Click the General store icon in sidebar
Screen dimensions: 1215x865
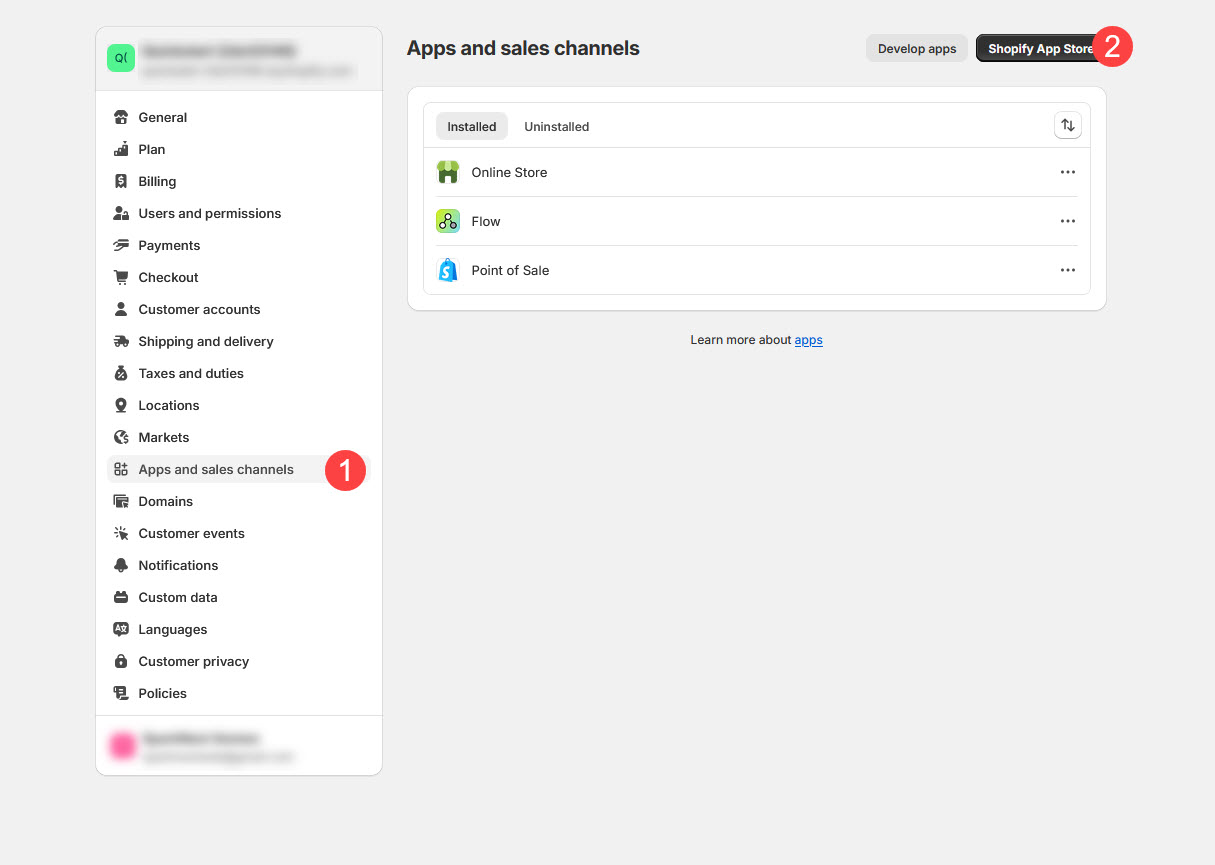121,117
